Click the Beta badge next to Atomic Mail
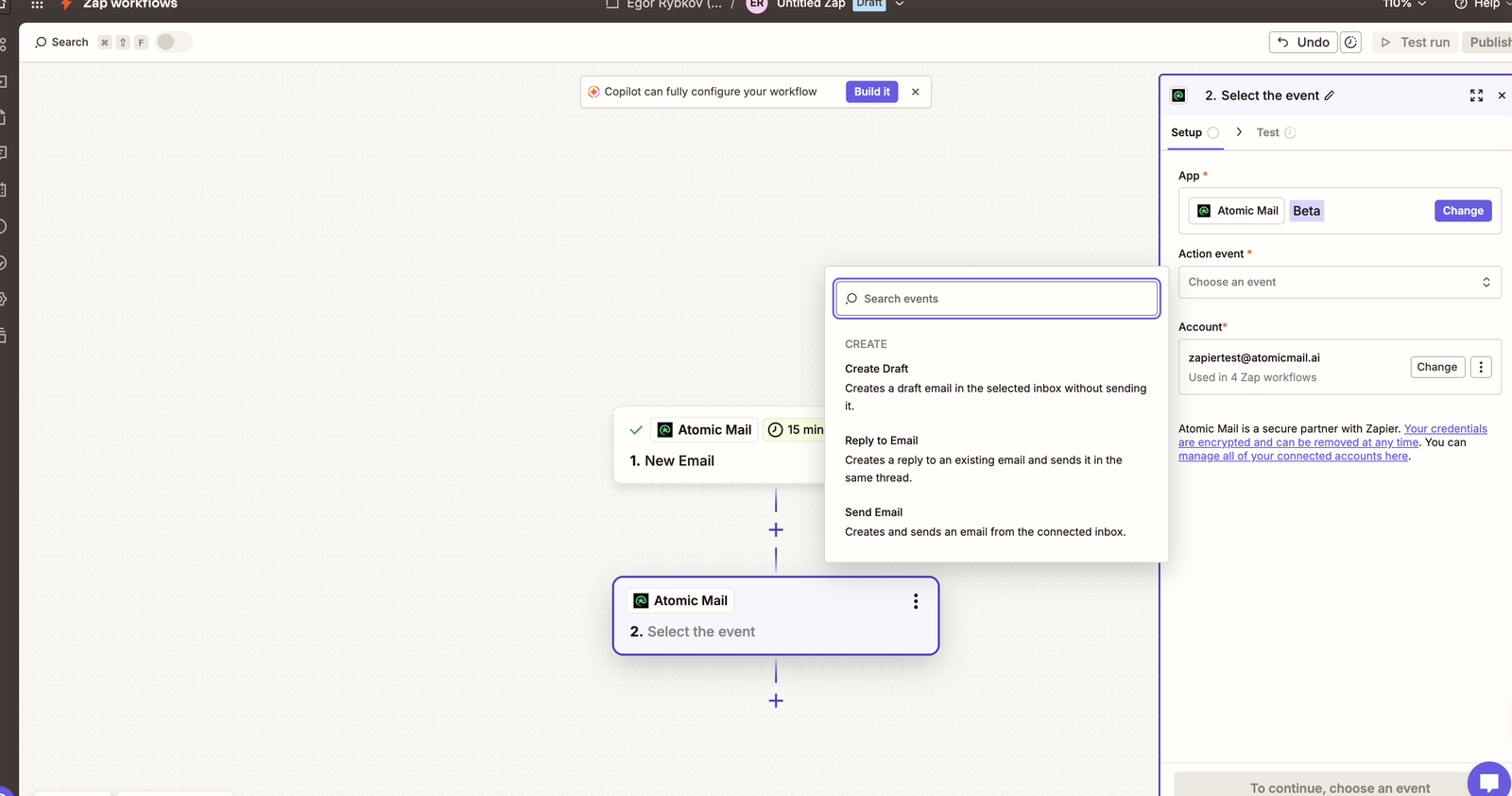 pos(1307,211)
